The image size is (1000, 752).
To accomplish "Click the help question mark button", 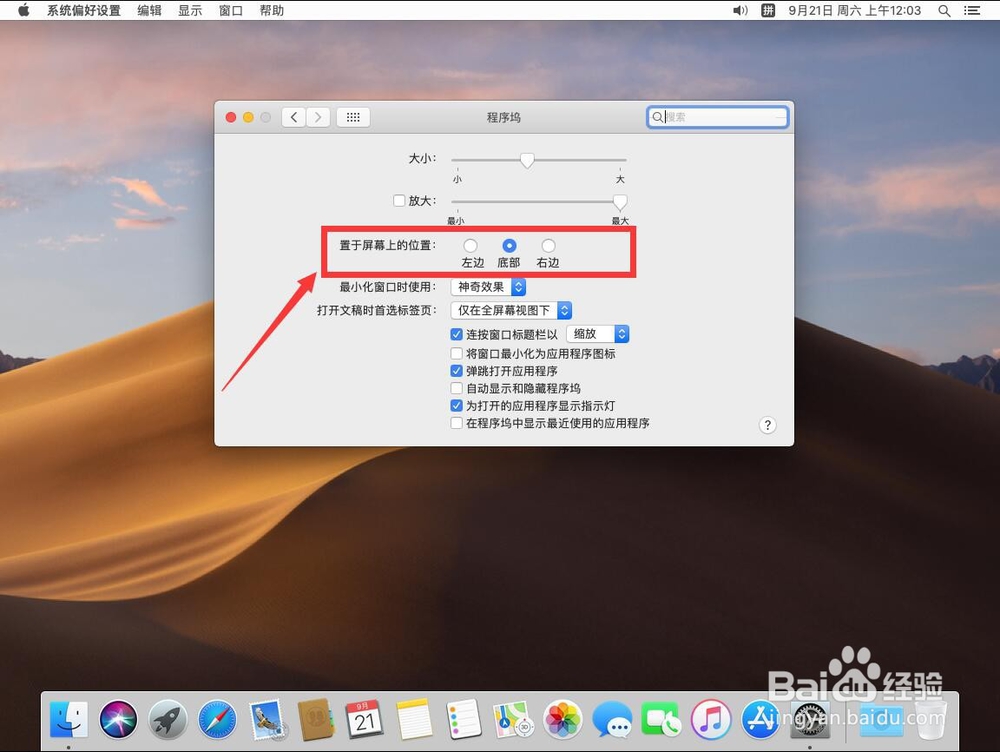I will tap(767, 425).
